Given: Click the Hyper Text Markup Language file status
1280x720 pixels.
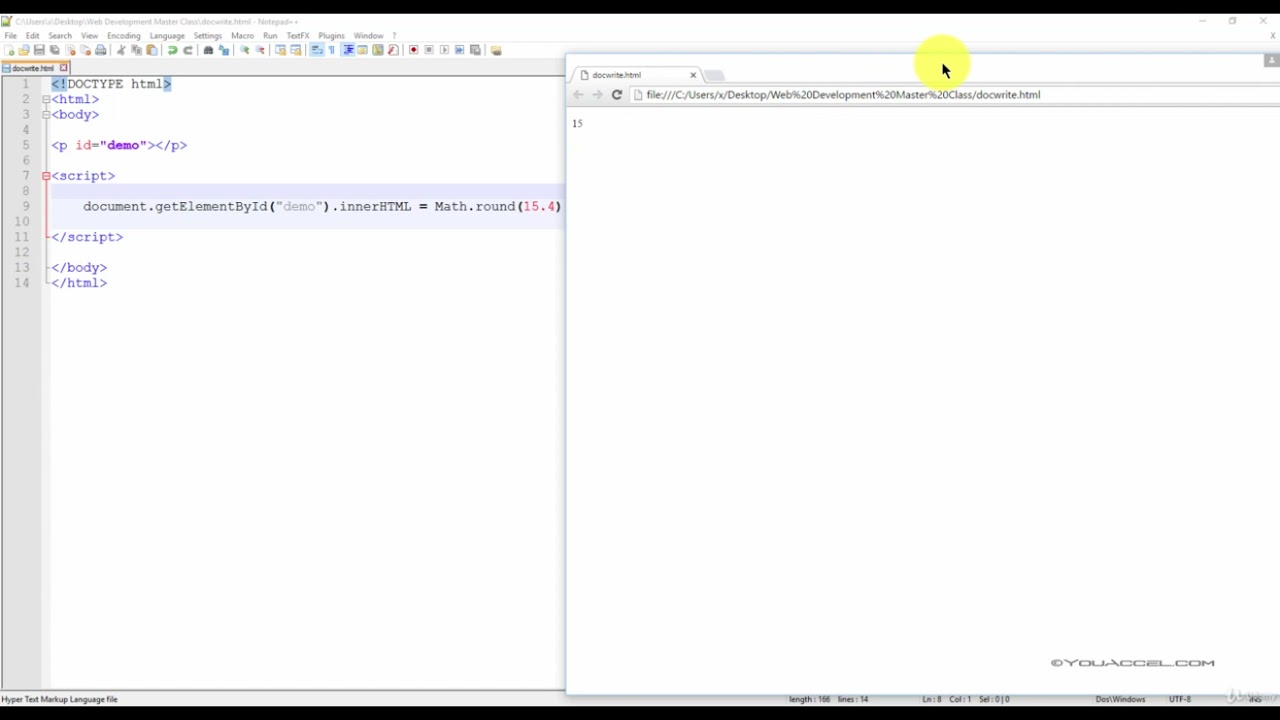Looking at the screenshot, I should [60, 699].
